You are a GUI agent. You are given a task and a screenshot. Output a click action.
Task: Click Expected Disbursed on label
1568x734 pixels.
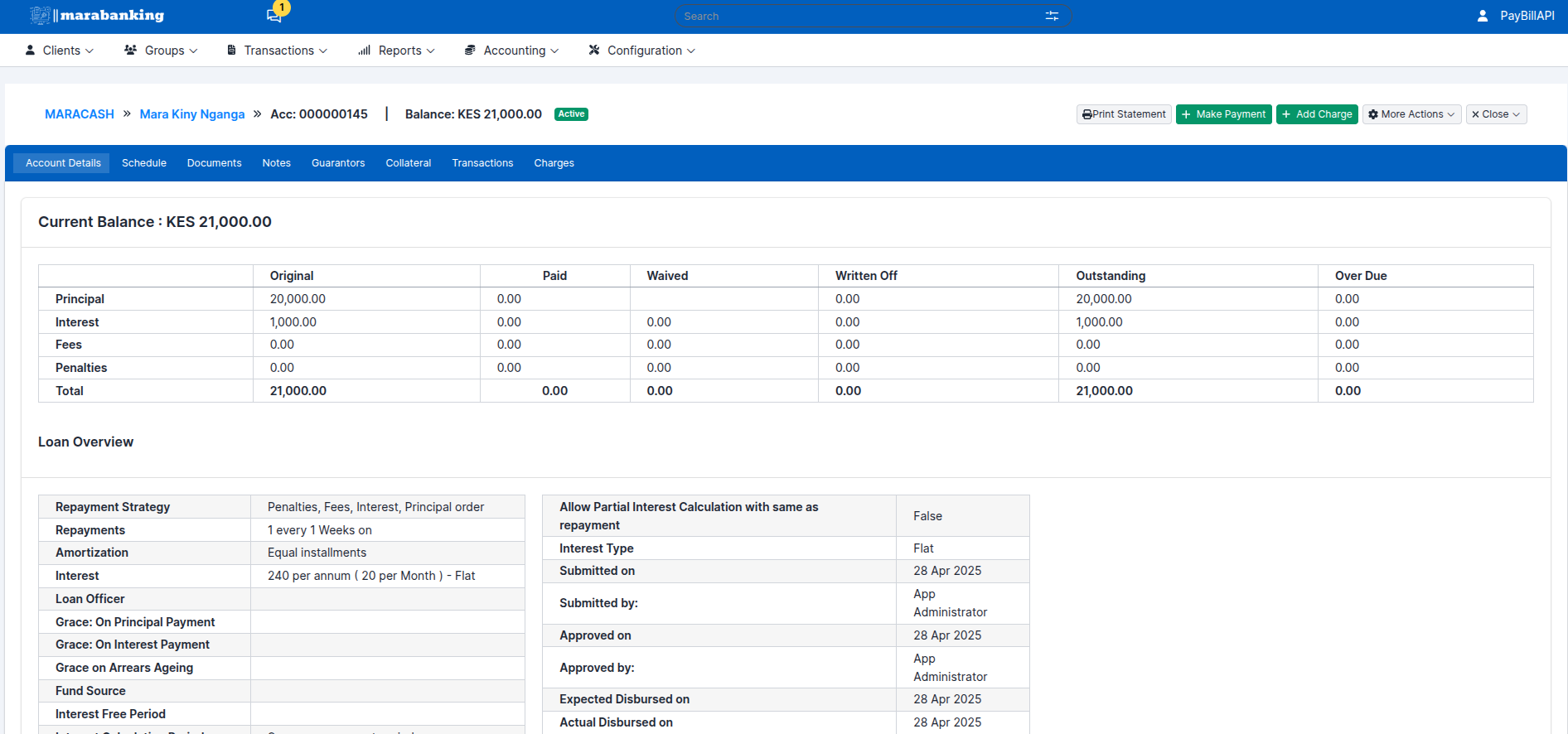tap(624, 699)
